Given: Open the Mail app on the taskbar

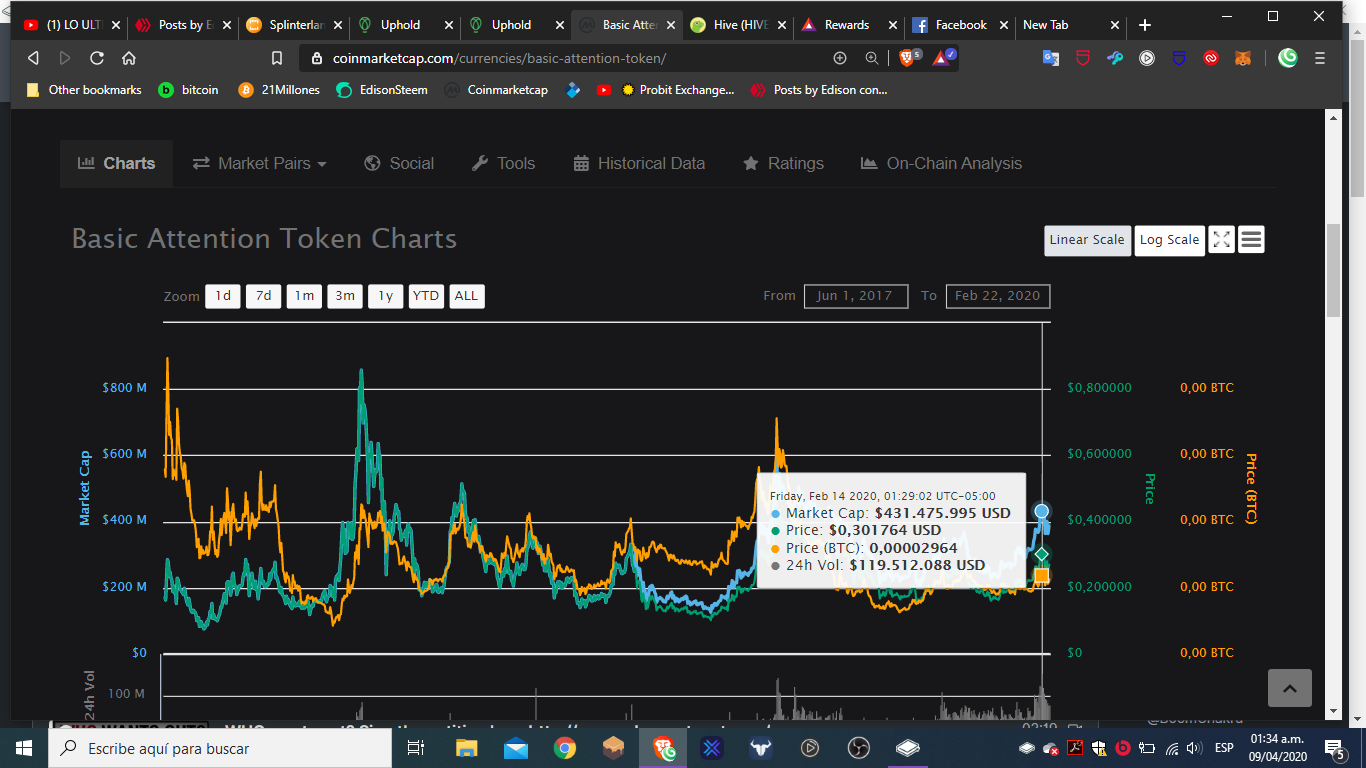Looking at the screenshot, I should [x=515, y=748].
